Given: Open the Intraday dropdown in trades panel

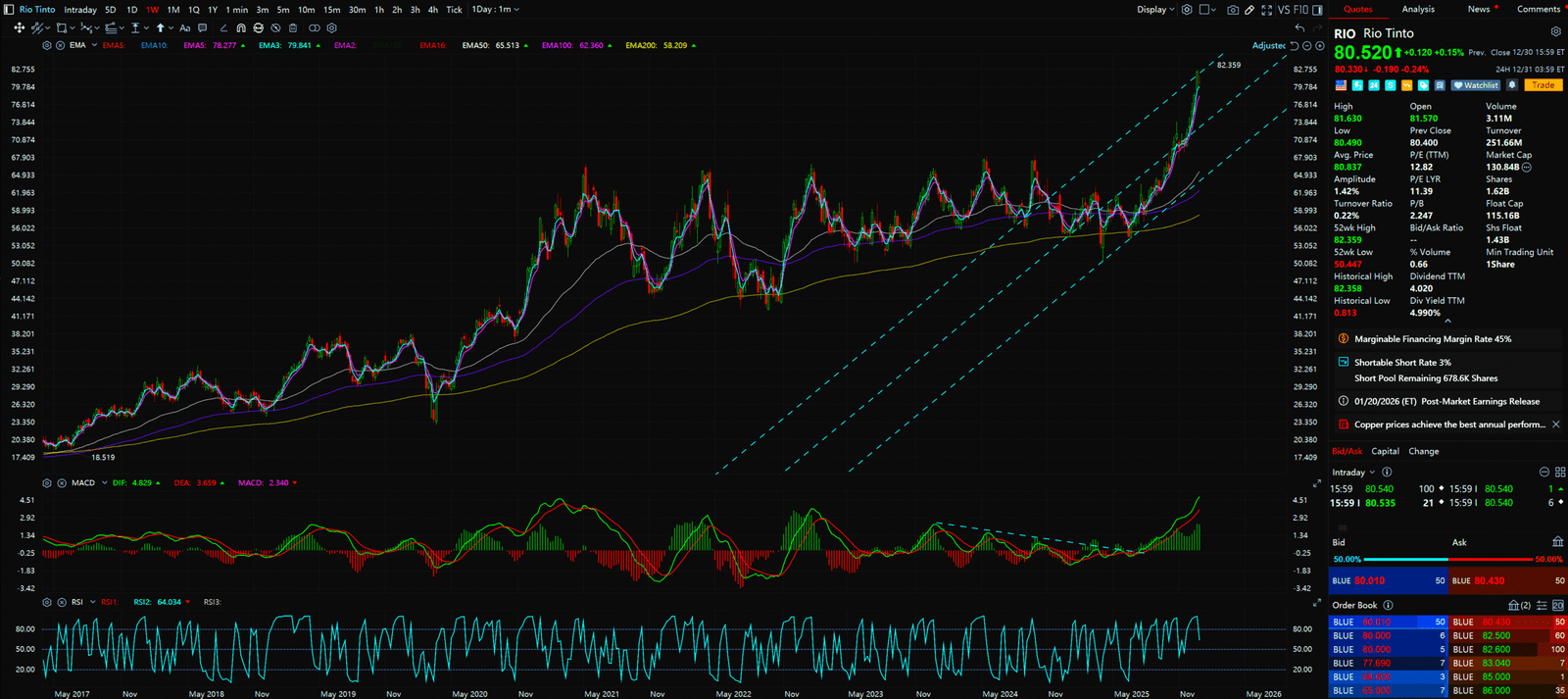Looking at the screenshot, I should [1352, 473].
